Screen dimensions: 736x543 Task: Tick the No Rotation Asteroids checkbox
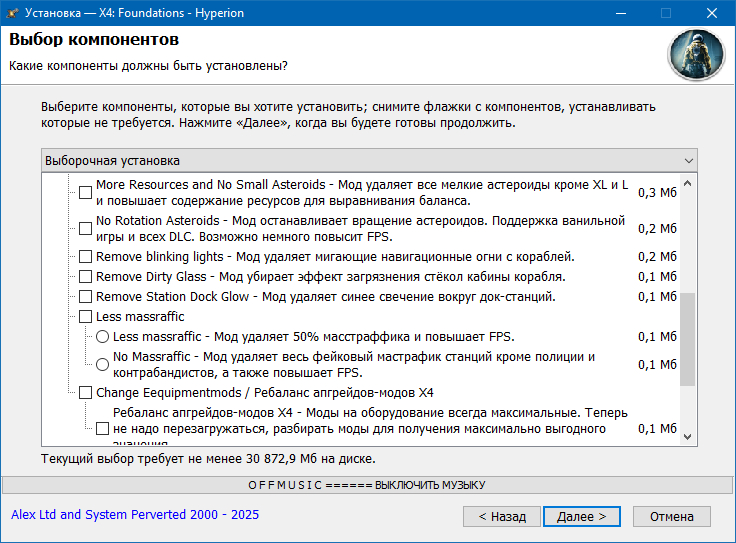click(85, 229)
